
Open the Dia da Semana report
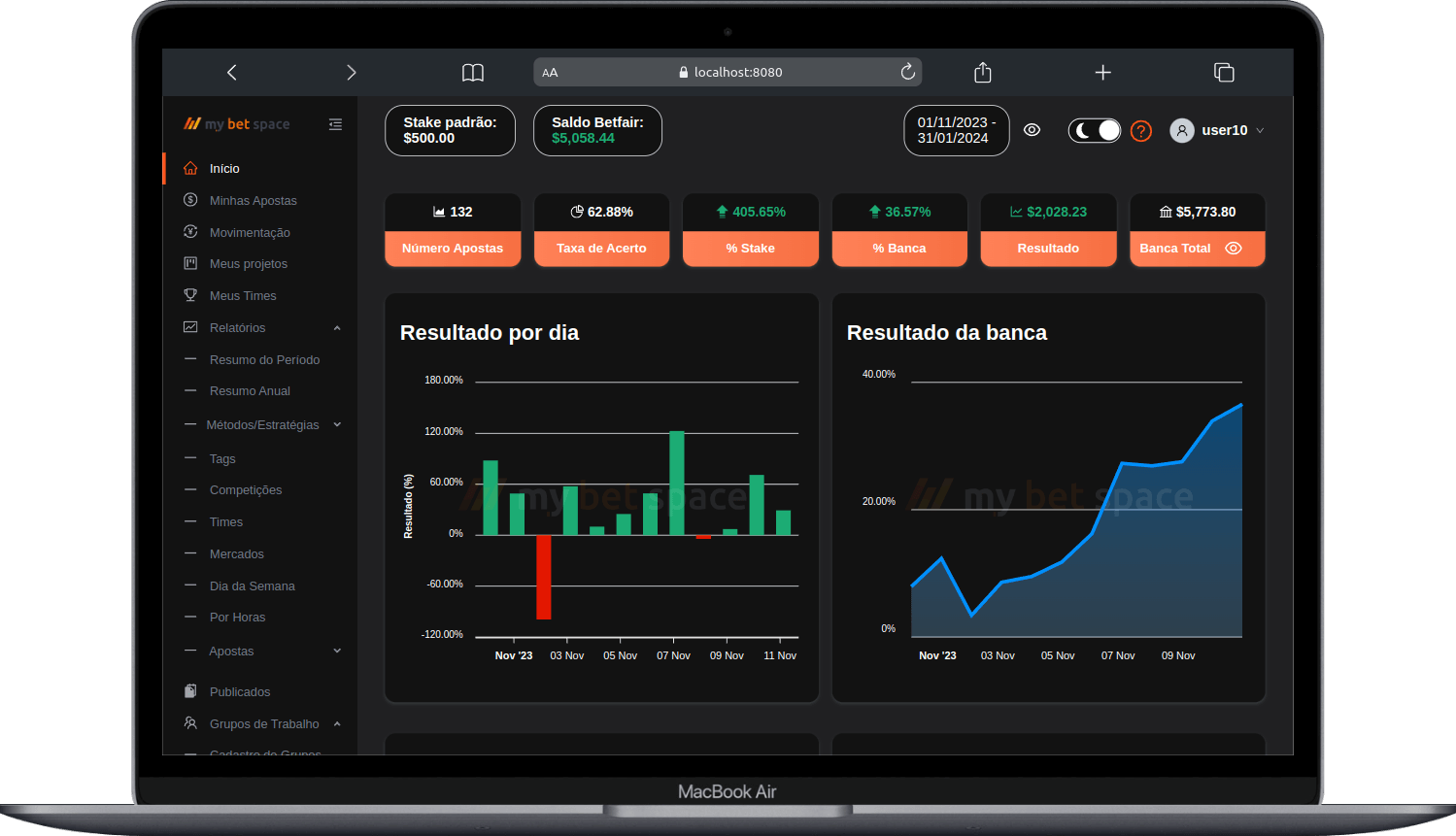coord(253,585)
